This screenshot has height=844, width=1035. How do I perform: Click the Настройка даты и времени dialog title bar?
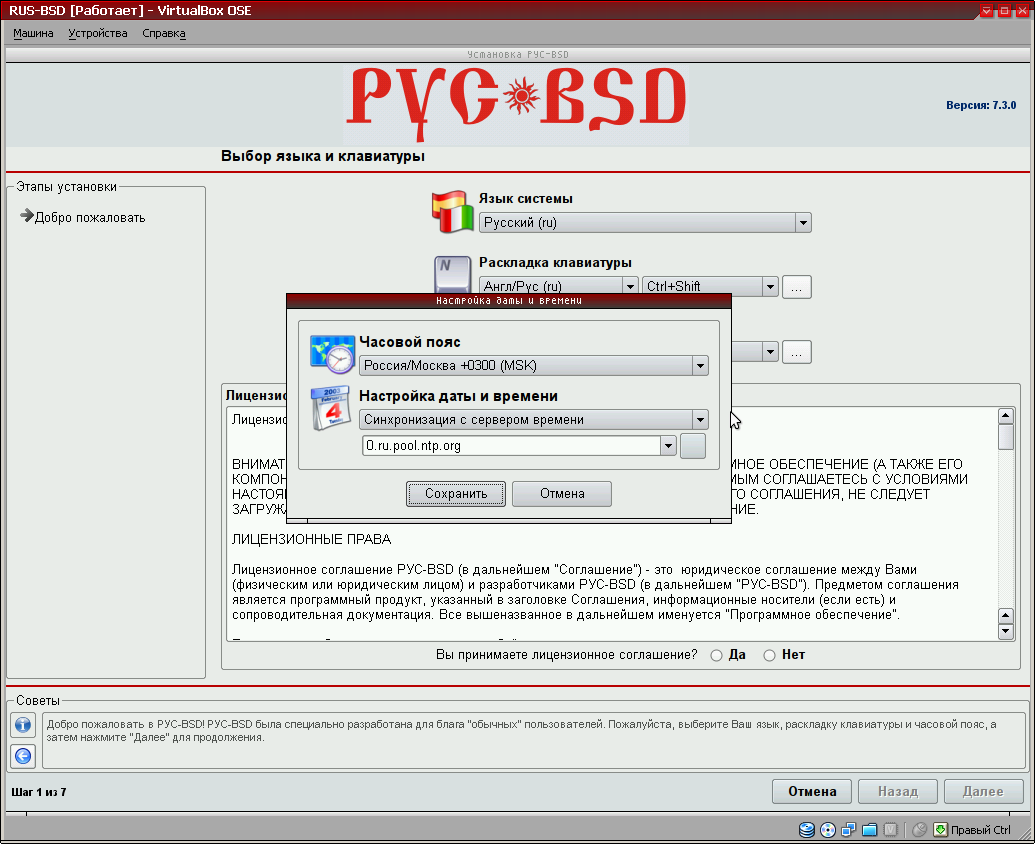[509, 301]
